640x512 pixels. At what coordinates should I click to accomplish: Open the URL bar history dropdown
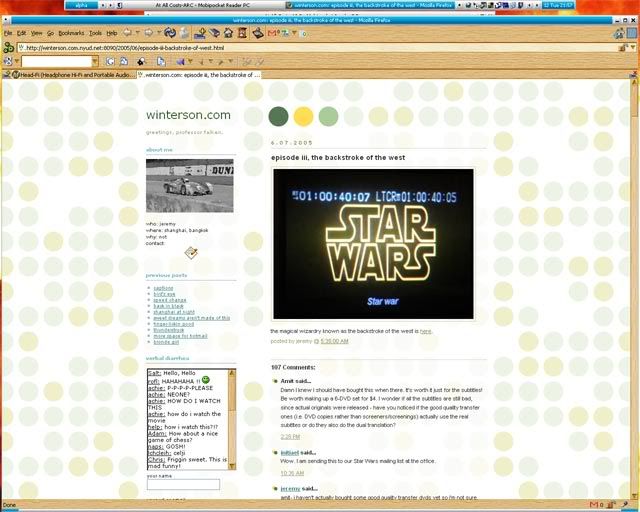coord(633,48)
